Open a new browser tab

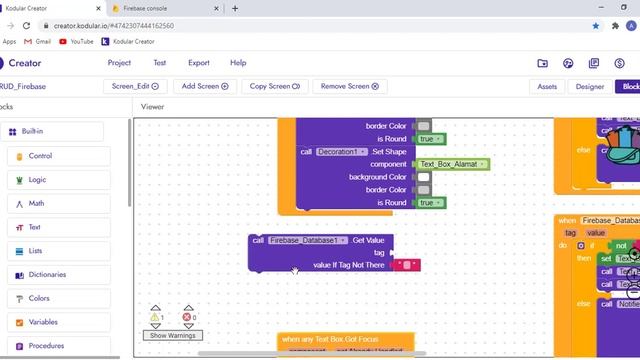[235, 8]
